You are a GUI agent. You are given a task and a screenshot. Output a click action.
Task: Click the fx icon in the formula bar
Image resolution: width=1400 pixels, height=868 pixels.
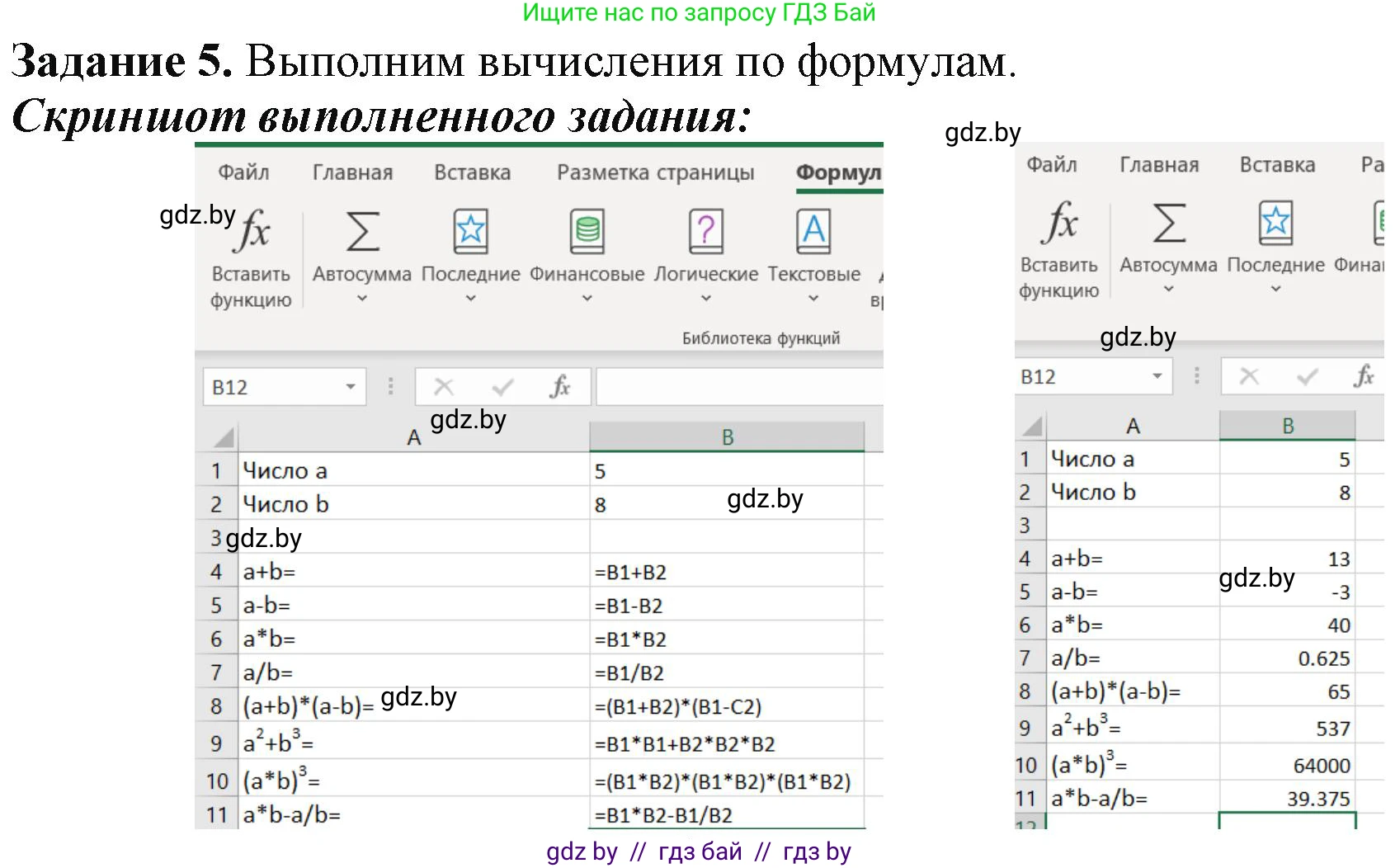click(x=562, y=386)
